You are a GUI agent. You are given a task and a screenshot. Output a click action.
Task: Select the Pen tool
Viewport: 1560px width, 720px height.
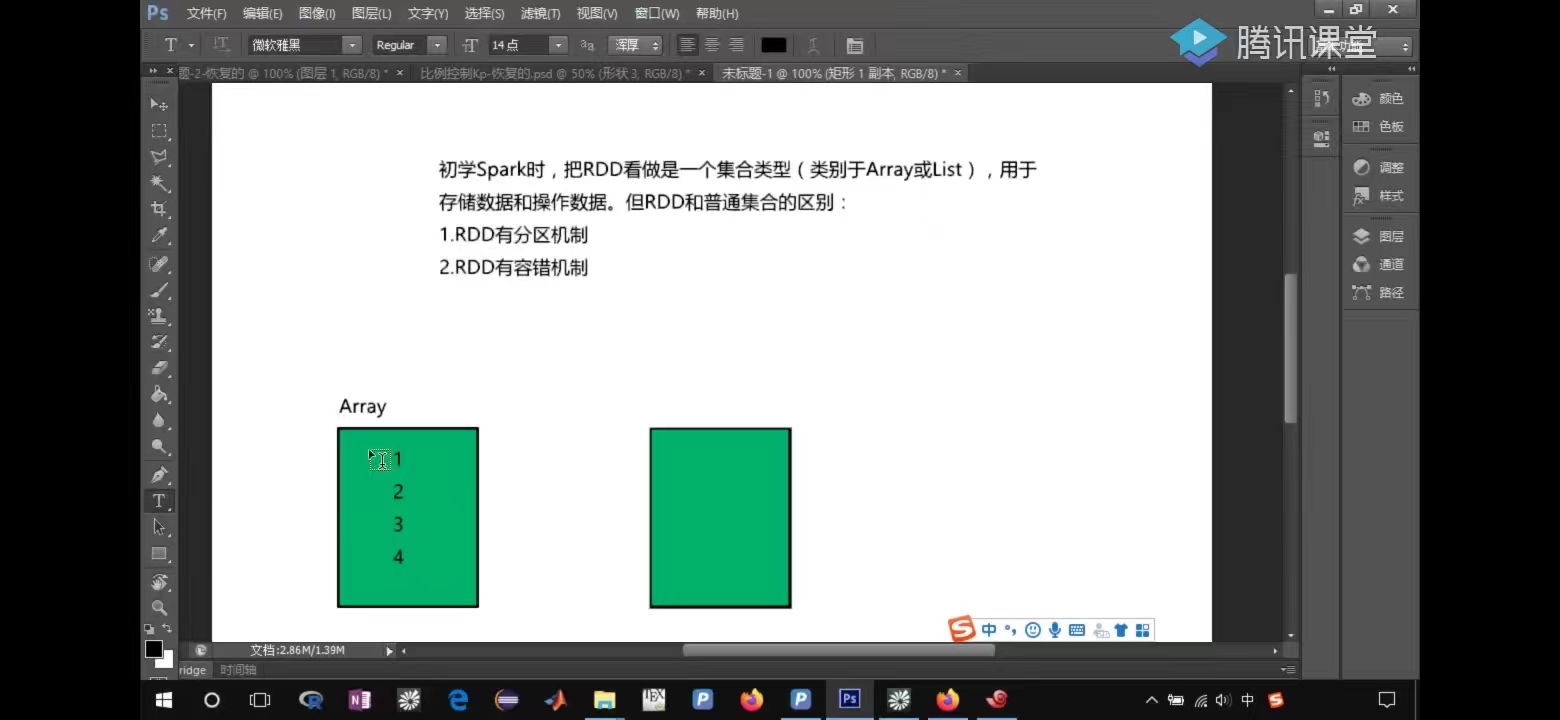(159, 474)
